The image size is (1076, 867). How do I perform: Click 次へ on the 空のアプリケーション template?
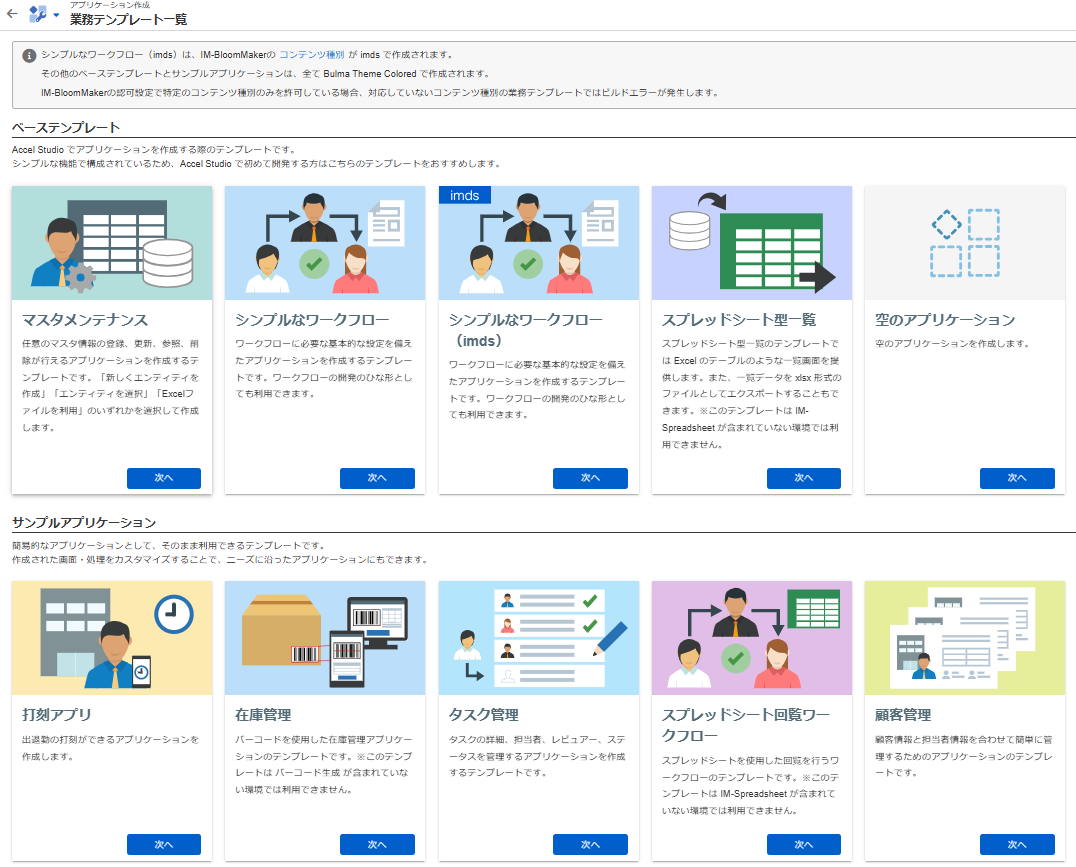click(x=1017, y=478)
